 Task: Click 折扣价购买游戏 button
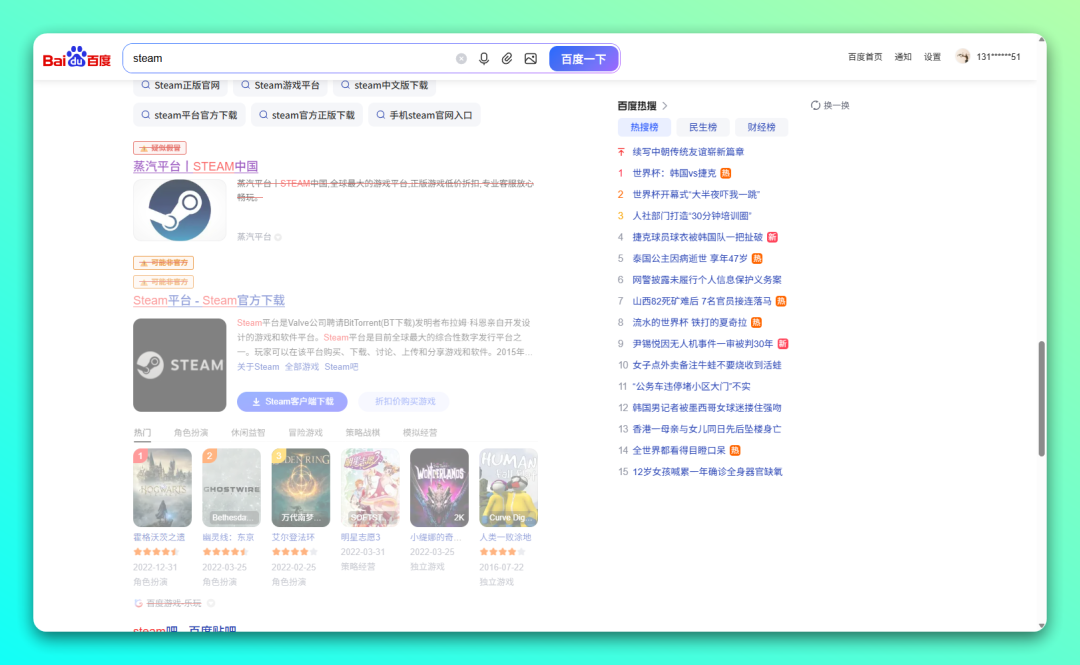[x=404, y=402]
